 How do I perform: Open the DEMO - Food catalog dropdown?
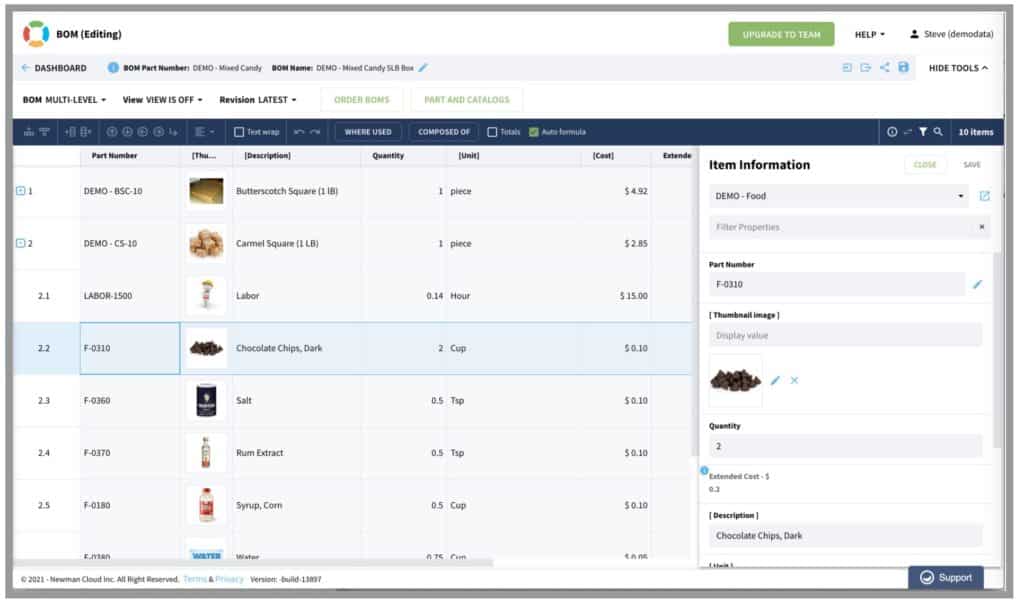839,196
